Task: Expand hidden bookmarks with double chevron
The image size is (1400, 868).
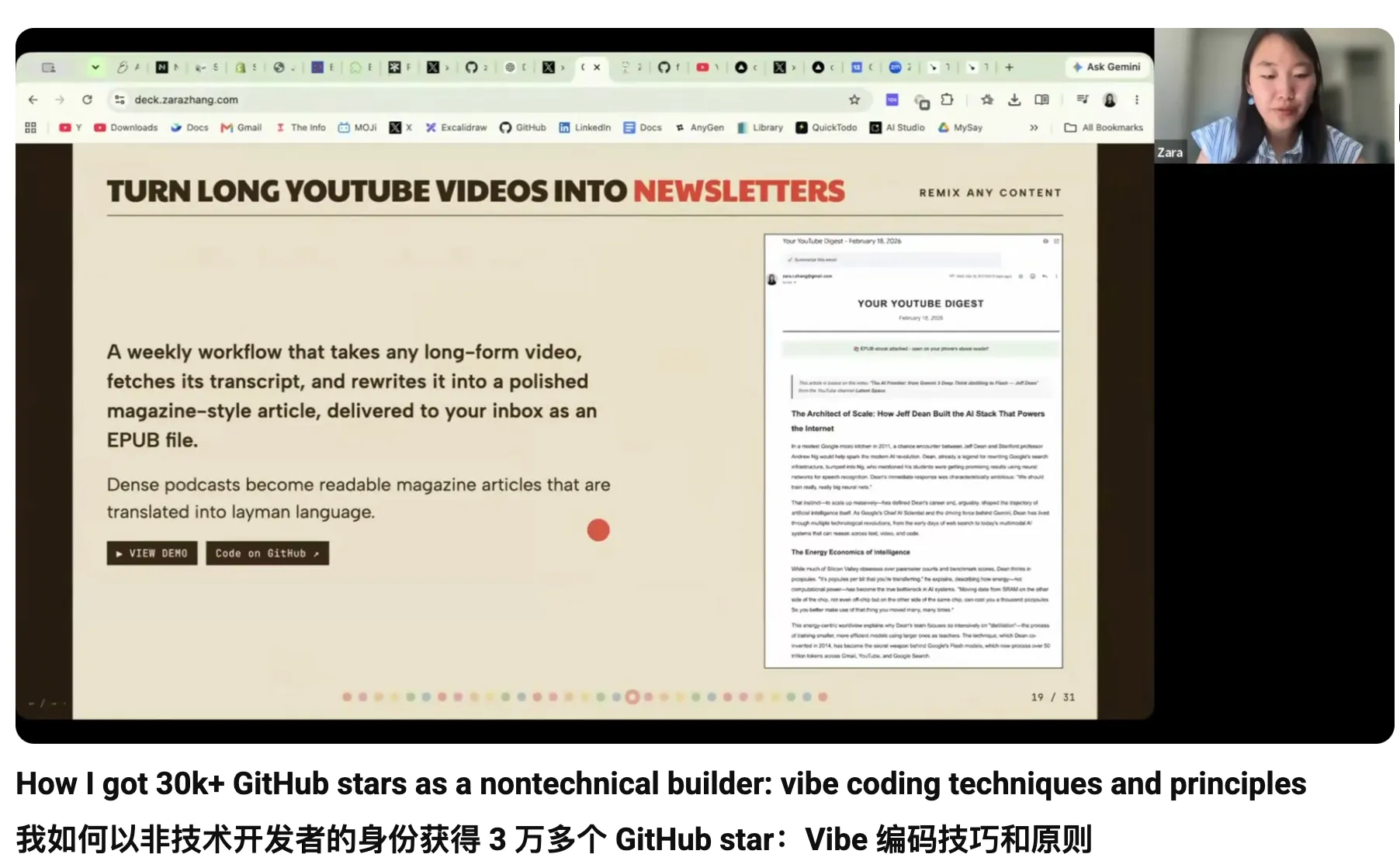Action: (1034, 127)
